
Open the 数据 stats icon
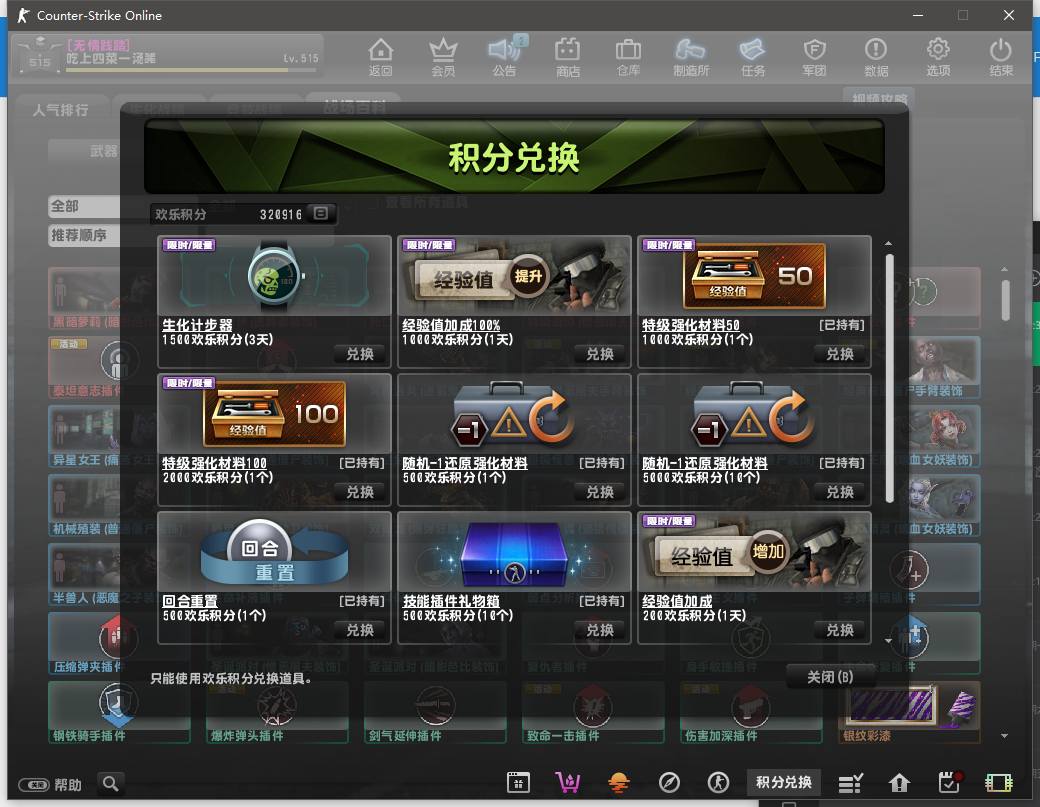pos(876,56)
